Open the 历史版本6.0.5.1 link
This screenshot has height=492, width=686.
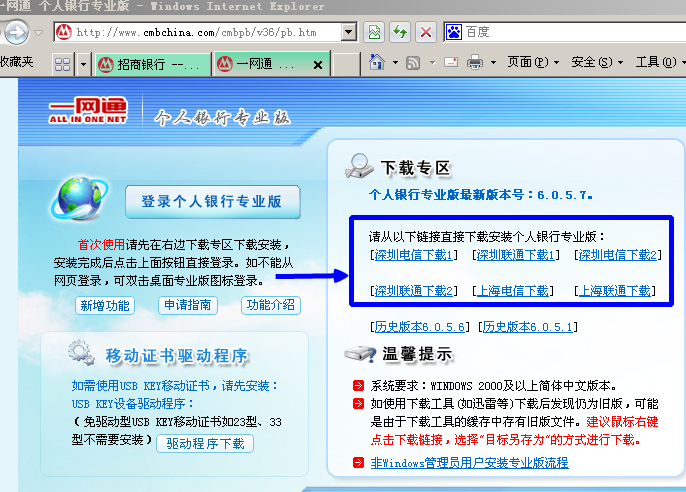click(527, 327)
